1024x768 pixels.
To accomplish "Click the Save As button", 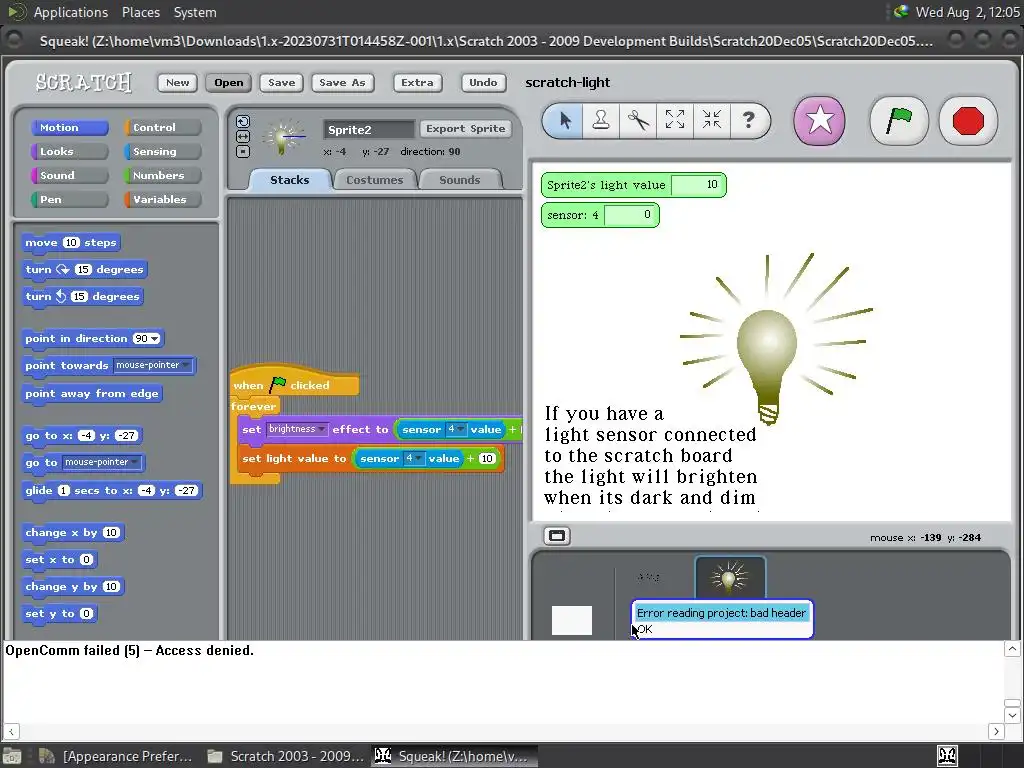I will click(x=342, y=82).
